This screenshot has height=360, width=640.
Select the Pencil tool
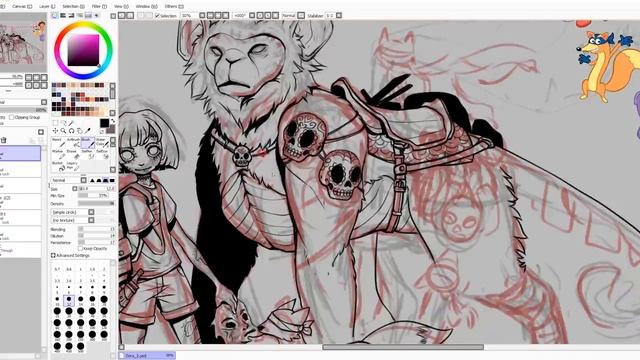pyautogui.click(x=59, y=142)
